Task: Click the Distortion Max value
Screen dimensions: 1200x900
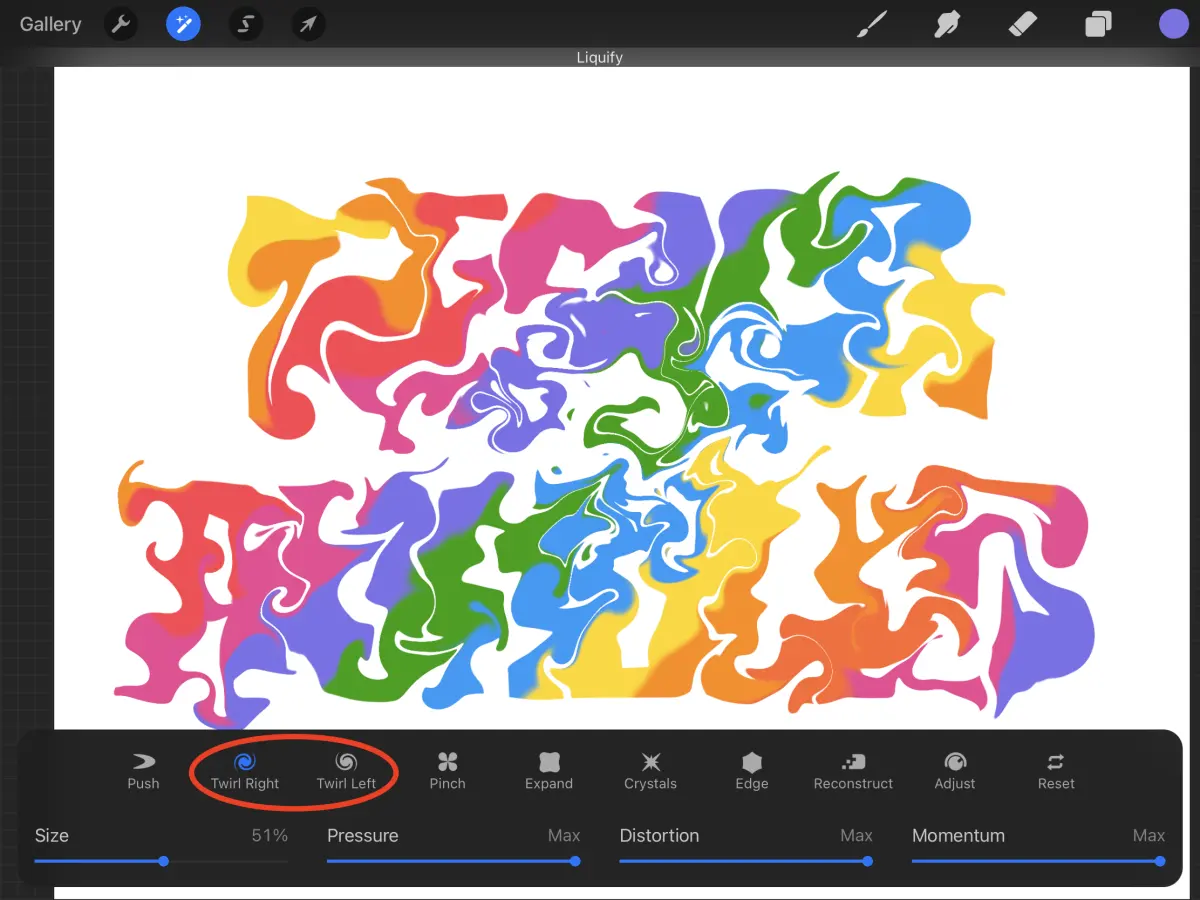Action: coord(857,835)
